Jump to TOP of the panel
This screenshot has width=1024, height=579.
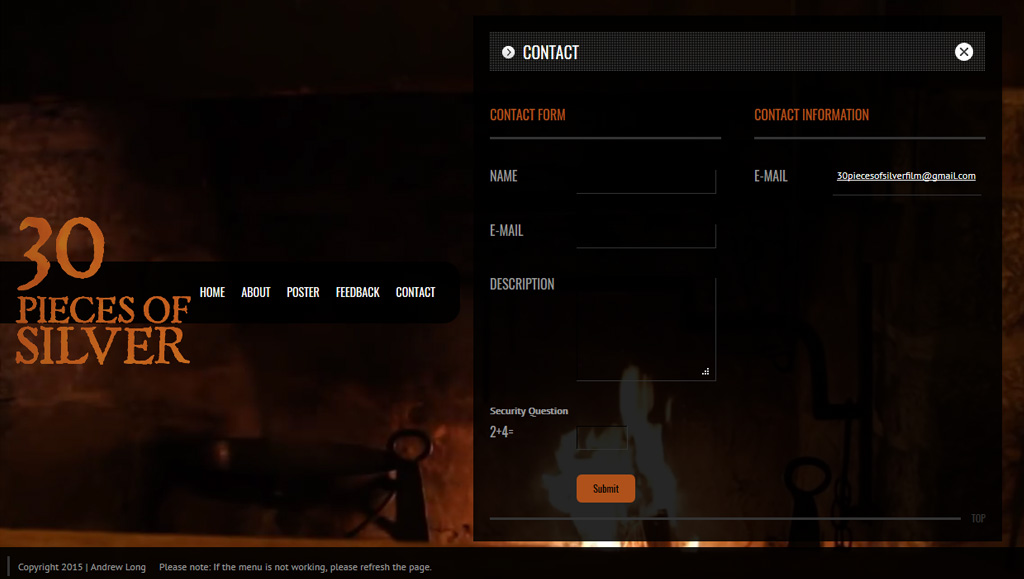(978, 518)
